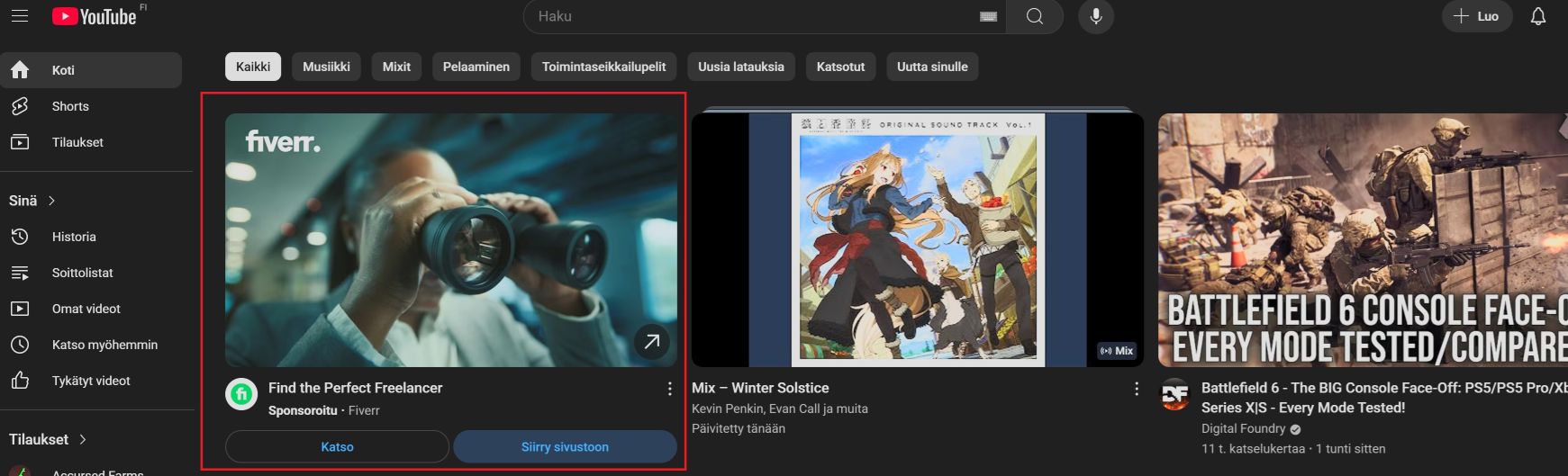Open the Fiverr ad thumbnail

click(x=450, y=239)
